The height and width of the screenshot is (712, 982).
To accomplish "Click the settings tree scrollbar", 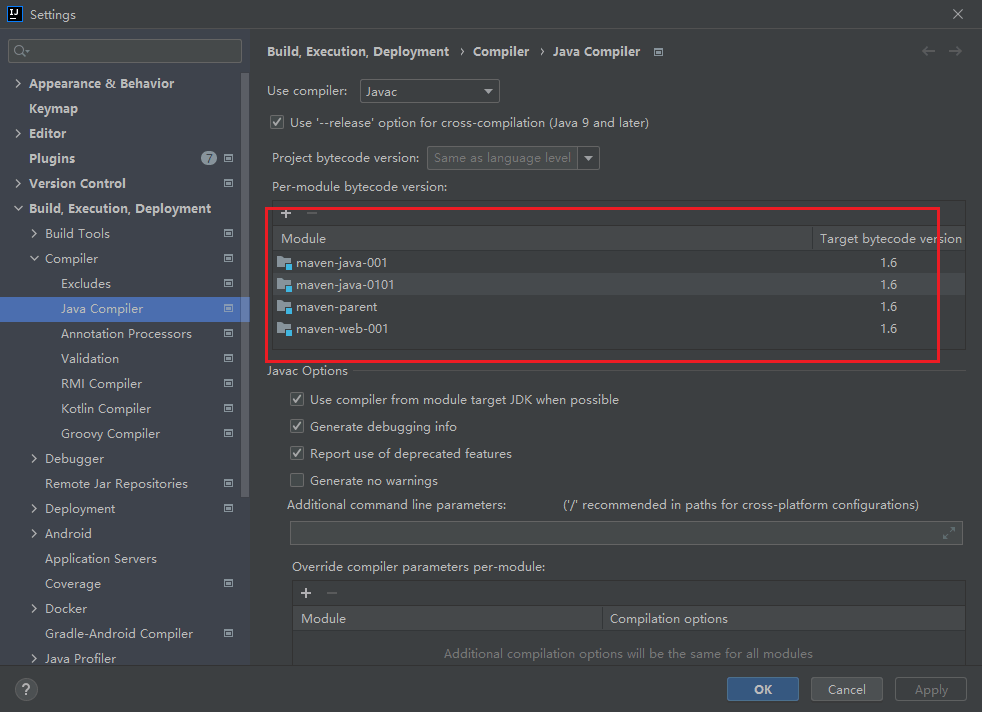I will coord(245,285).
